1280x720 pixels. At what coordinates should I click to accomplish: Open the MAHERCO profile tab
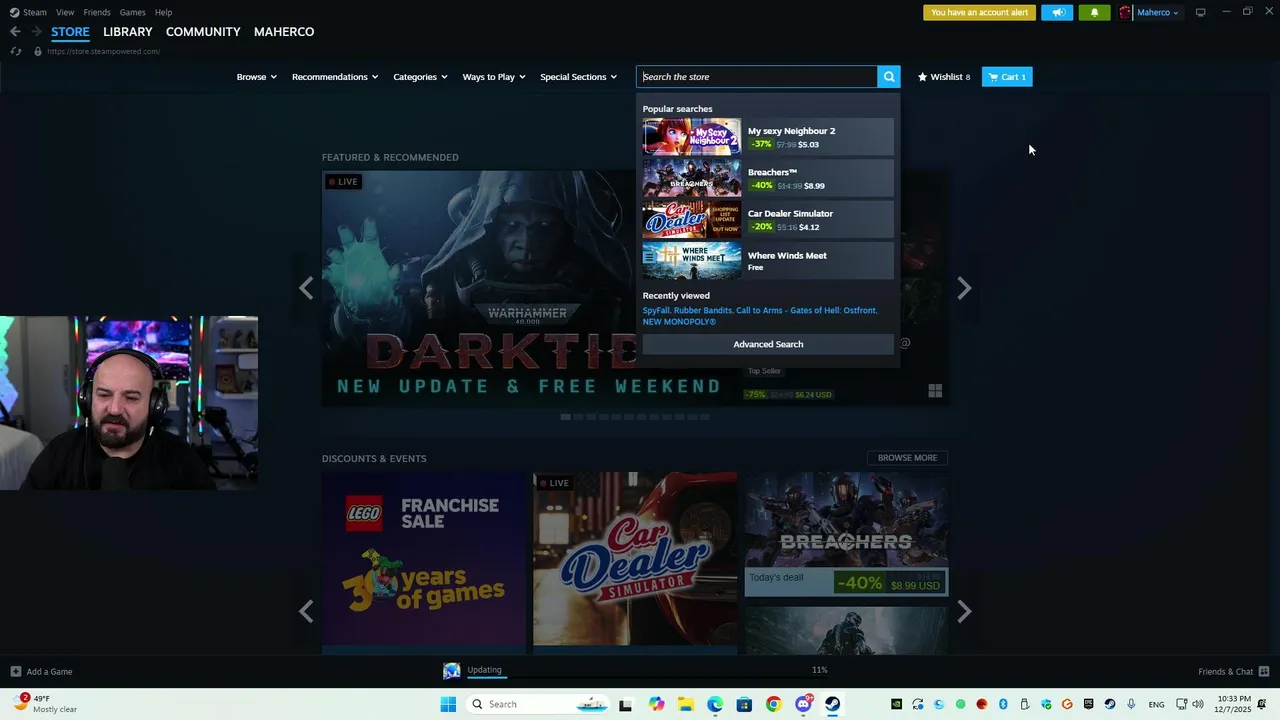click(284, 32)
